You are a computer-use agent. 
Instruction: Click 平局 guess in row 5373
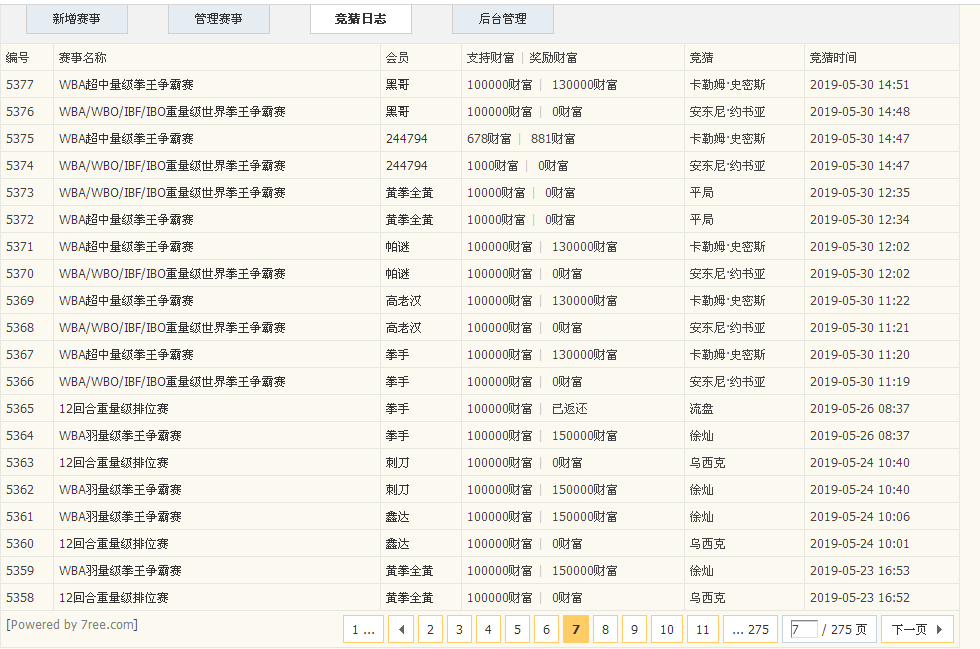click(701, 193)
